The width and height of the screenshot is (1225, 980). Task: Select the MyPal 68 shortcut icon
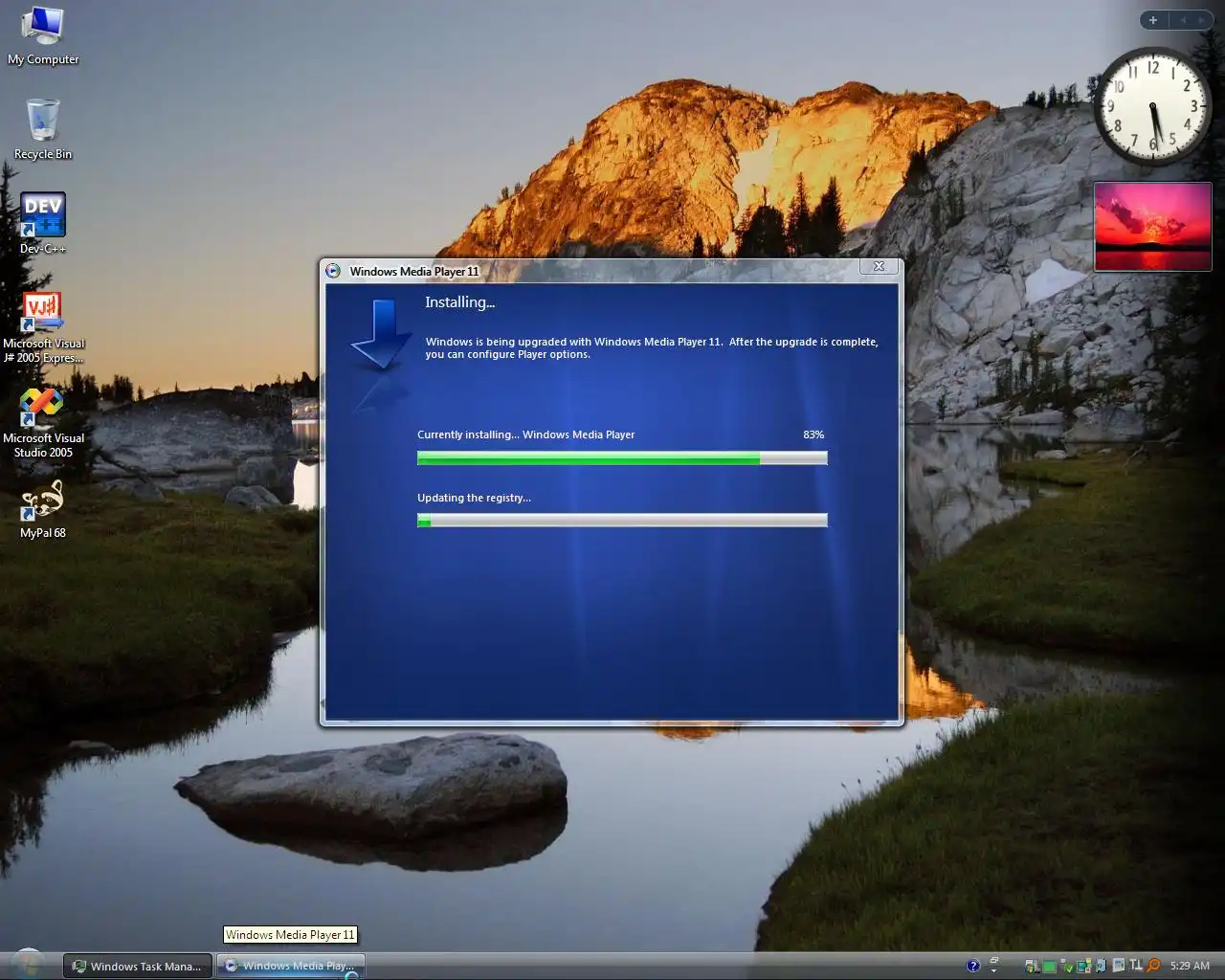tap(43, 509)
